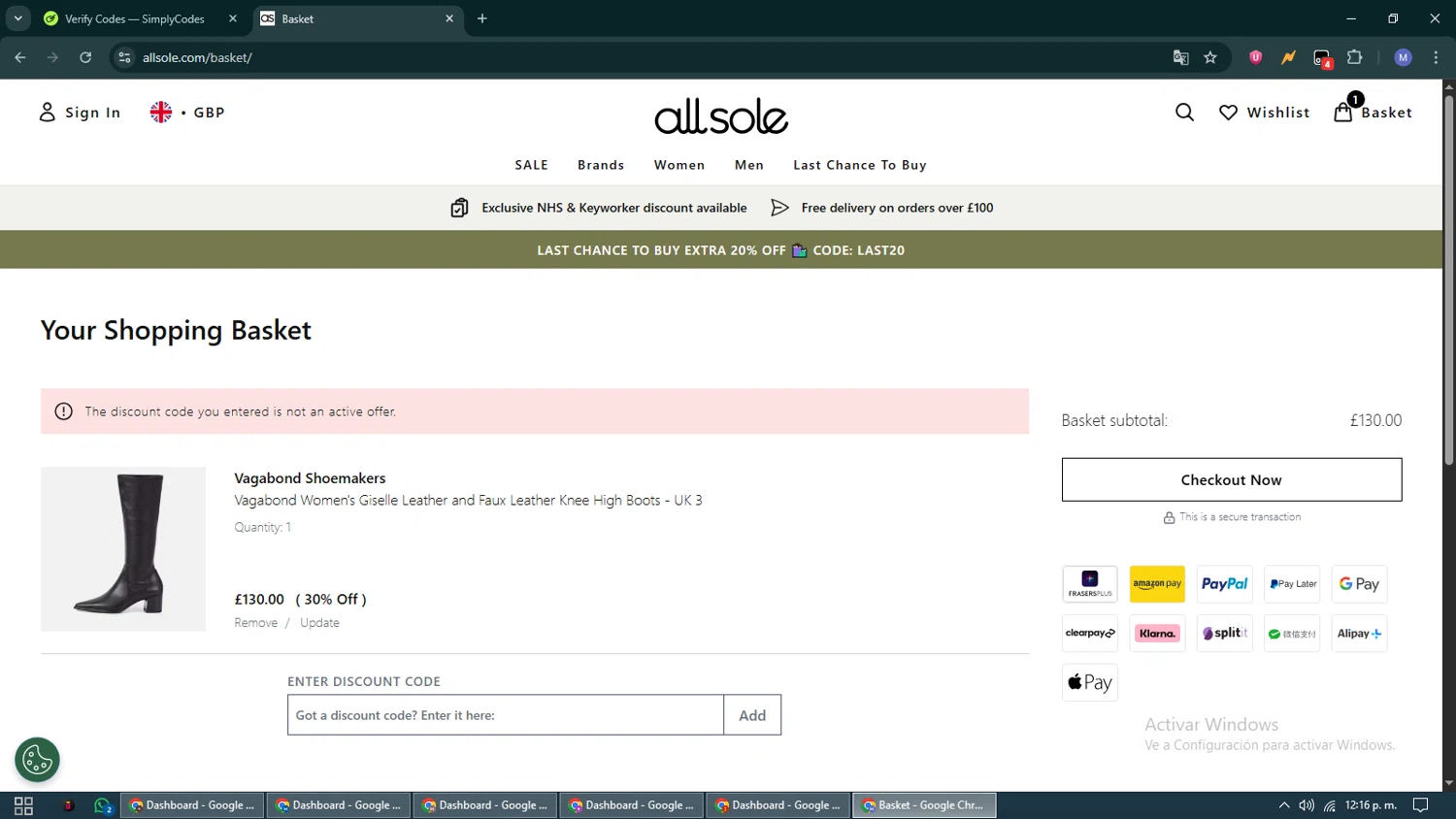Close the Basket browser tab
This screenshot has height=819, width=1456.
[449, 18]
